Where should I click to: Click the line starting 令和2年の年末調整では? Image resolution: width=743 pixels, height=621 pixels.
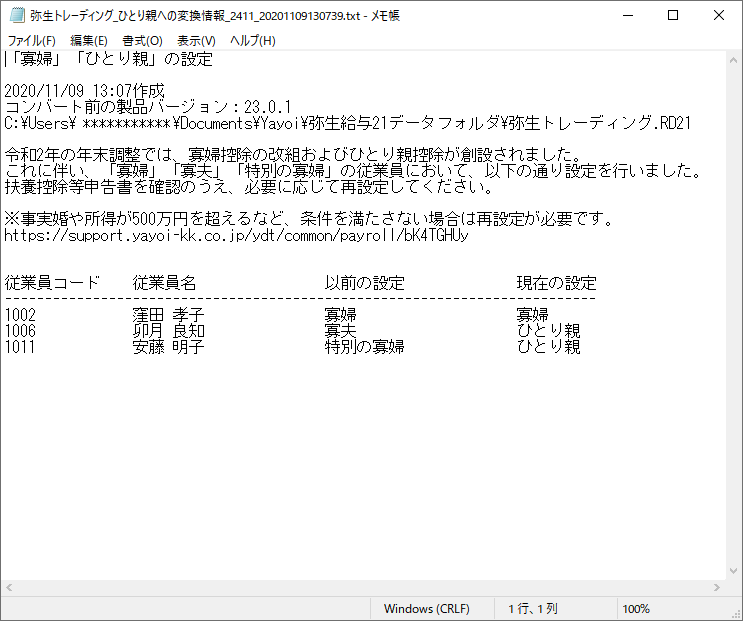(293, 155)
